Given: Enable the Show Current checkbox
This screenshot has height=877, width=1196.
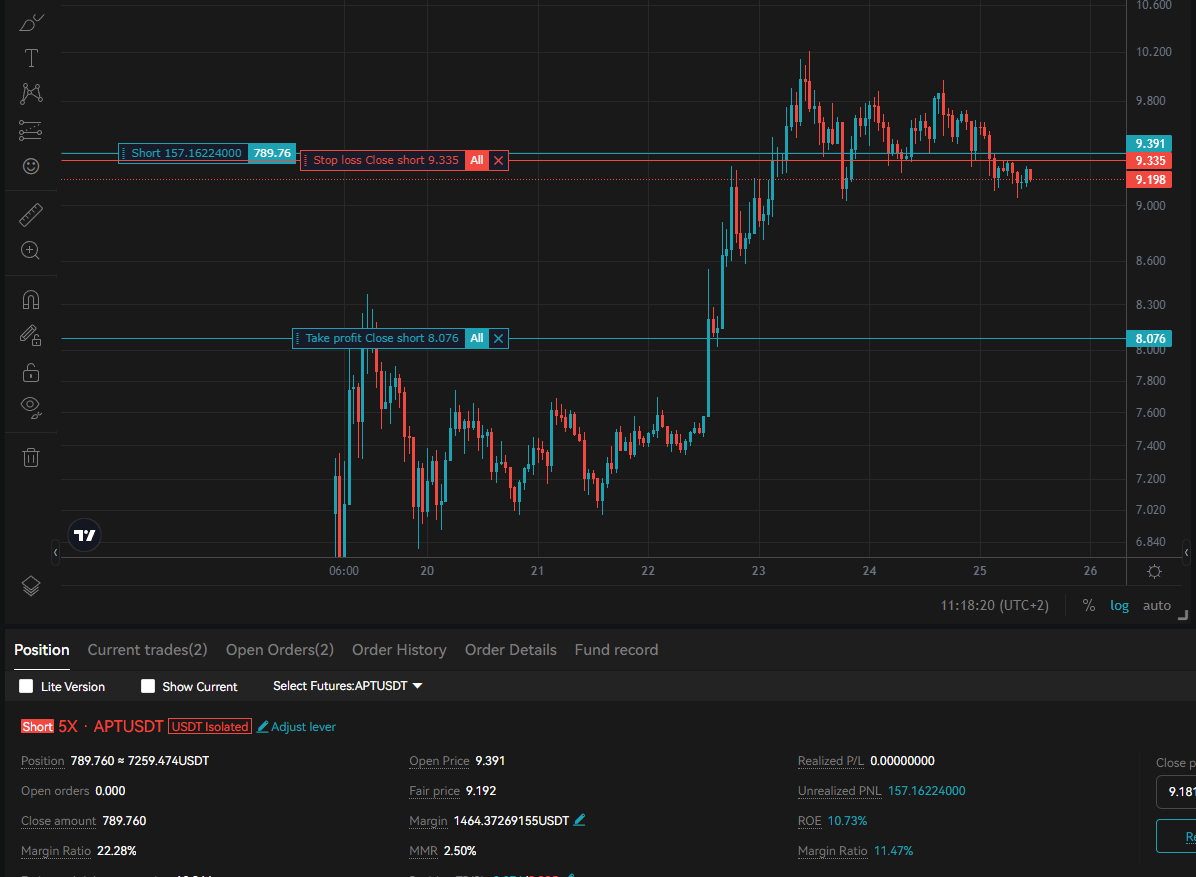Looking at the screenshot, I should [x=148, y=686].
